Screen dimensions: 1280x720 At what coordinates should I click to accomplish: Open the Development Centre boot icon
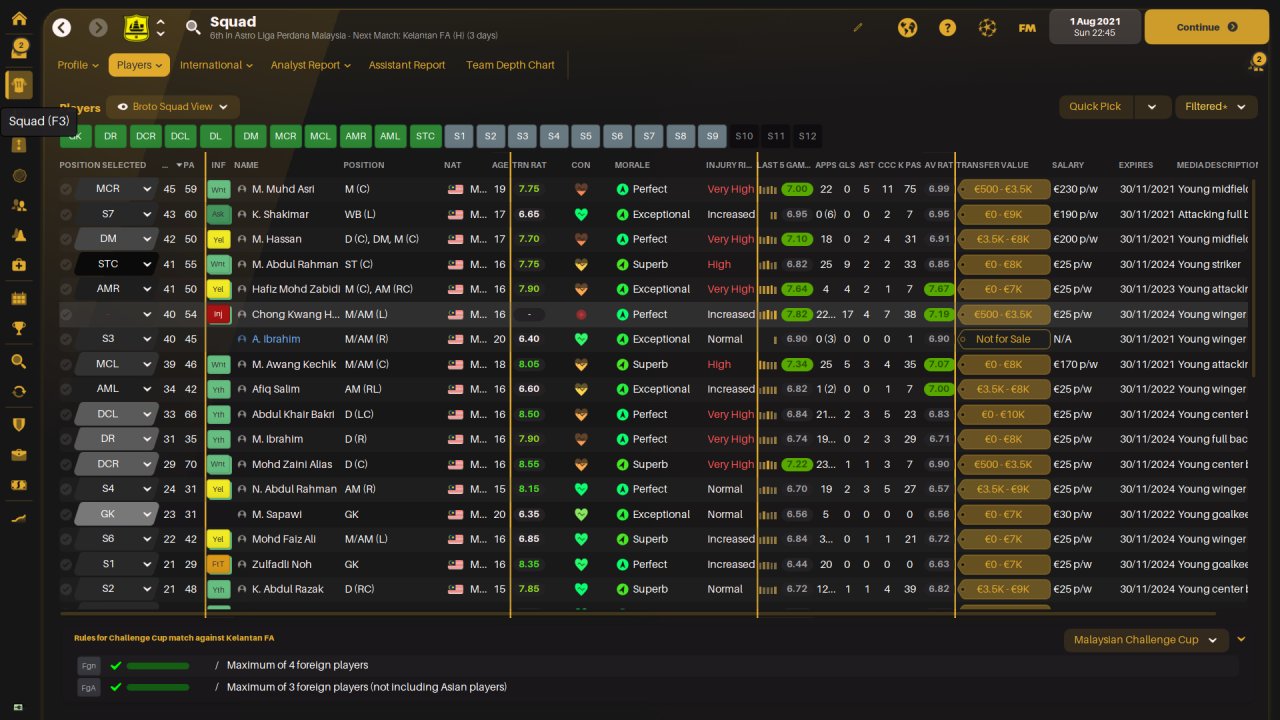(x=19, y=517)
